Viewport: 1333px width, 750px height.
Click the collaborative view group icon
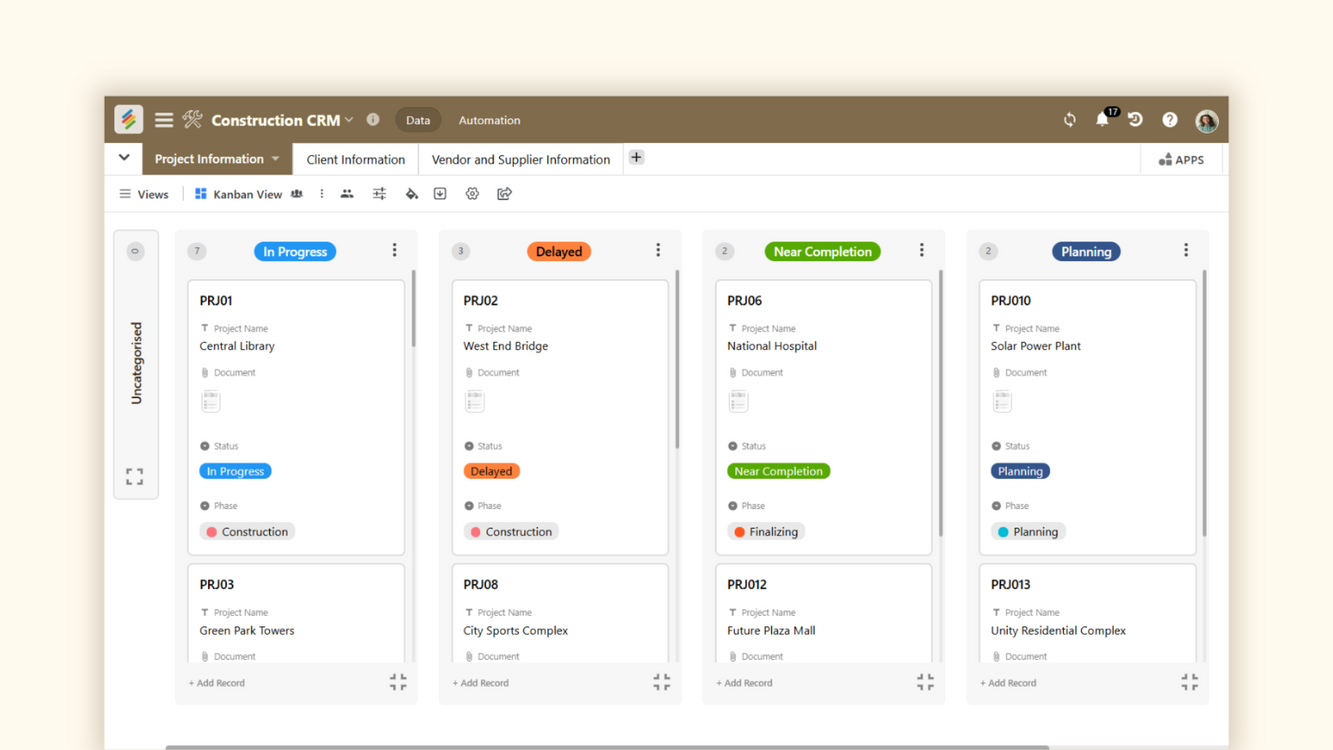click(297, 194)
